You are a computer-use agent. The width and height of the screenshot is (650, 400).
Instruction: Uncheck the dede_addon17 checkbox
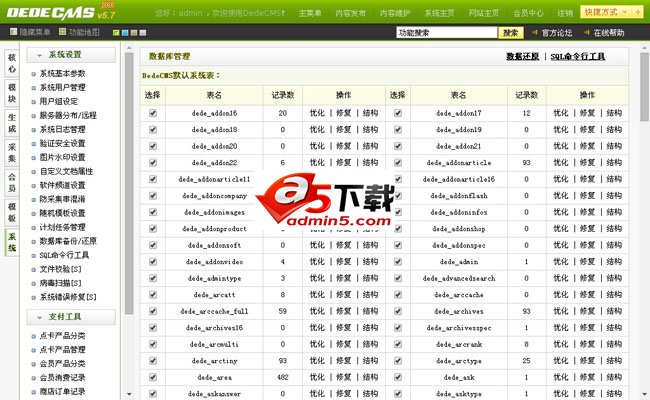(398, 113)
